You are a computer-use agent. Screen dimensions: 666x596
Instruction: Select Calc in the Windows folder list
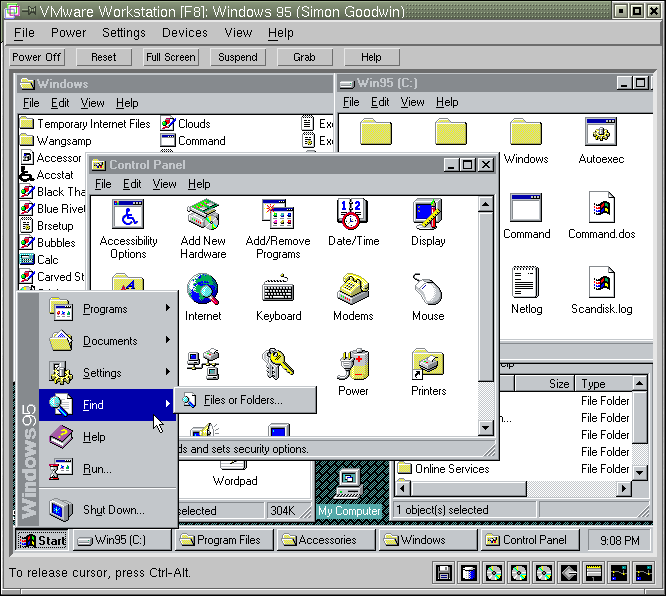39,260
